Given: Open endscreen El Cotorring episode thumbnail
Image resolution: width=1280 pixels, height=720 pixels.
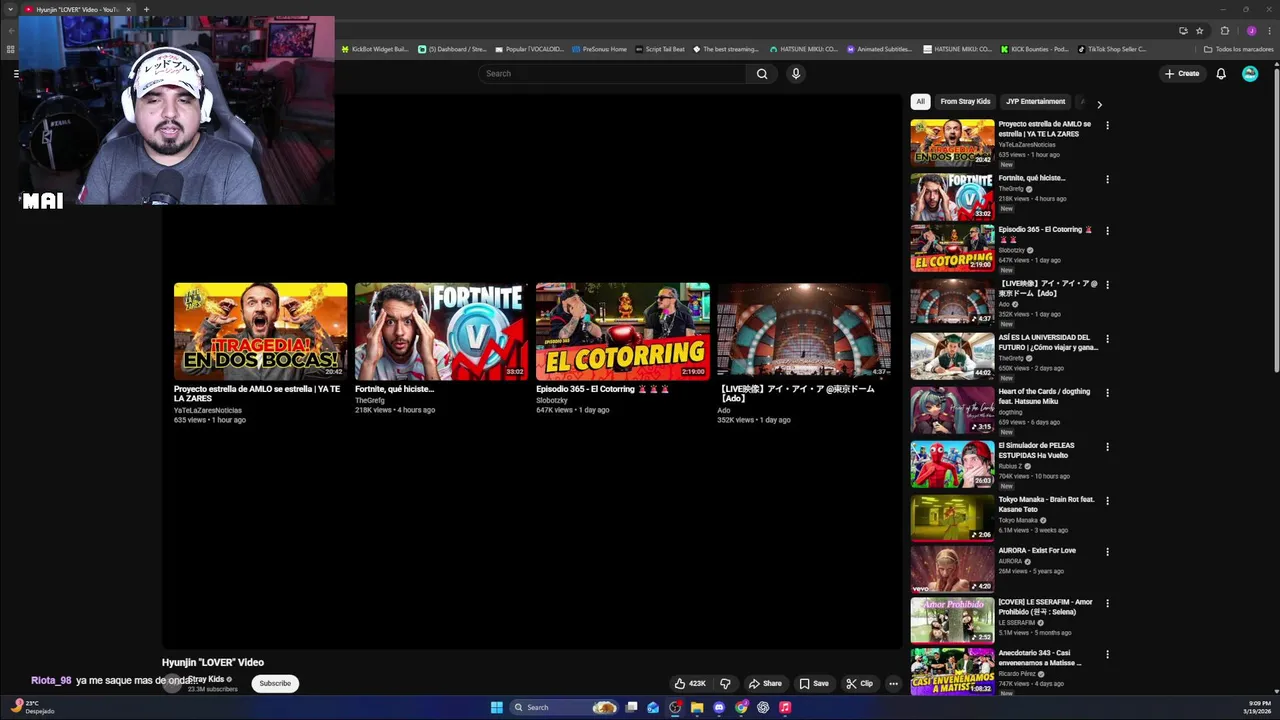Looking at the screenshot, I should (622, 331).
